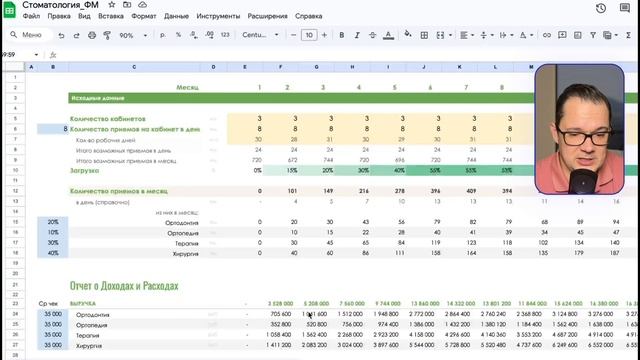Screen dimensions: 640x360
Task: Select cell Загрузка label
Action: pyautogui.click(x=84, y=171)
